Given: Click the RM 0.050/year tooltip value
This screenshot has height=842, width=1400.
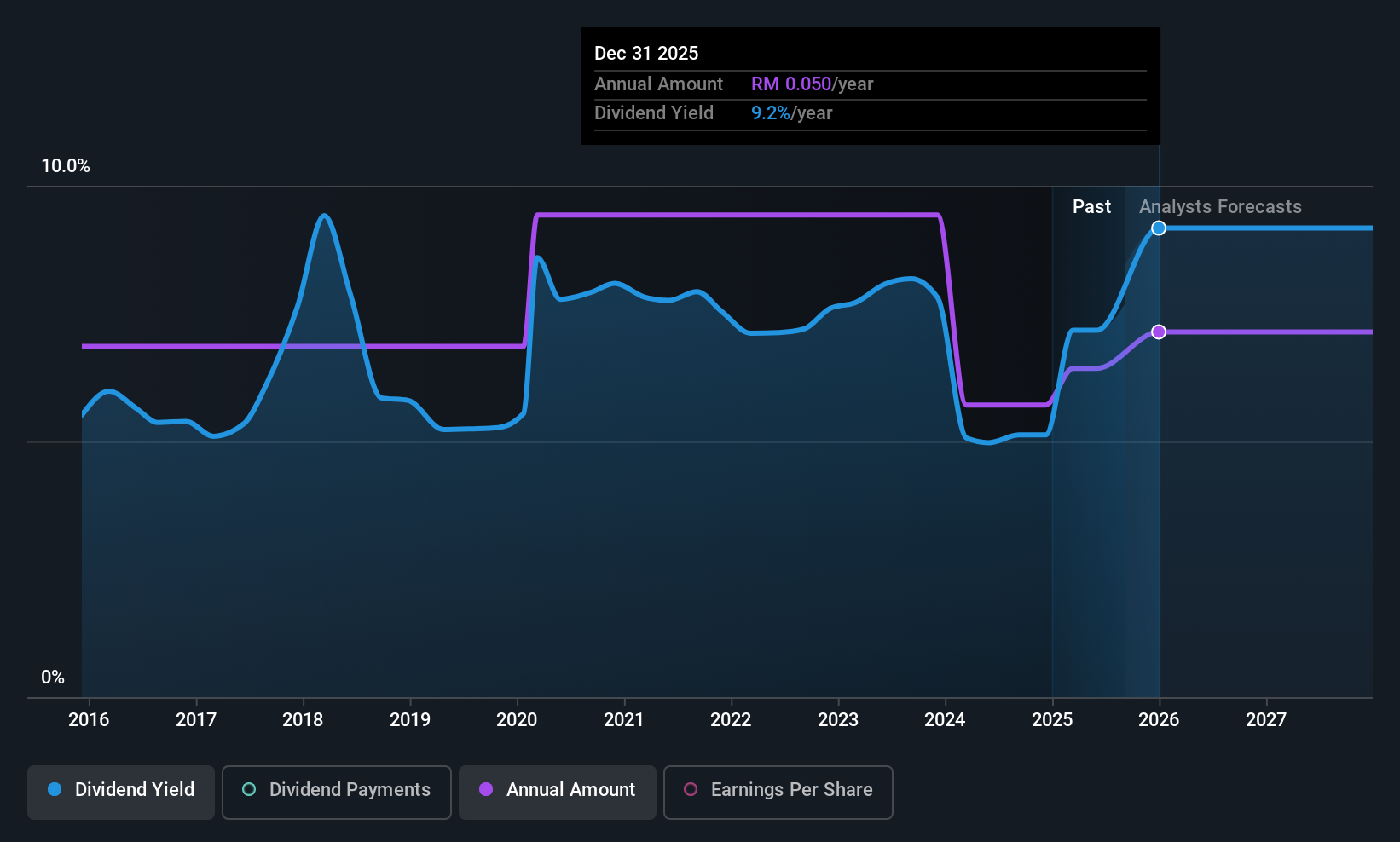Looking at the screenshot, I should [x=812, y=84].
